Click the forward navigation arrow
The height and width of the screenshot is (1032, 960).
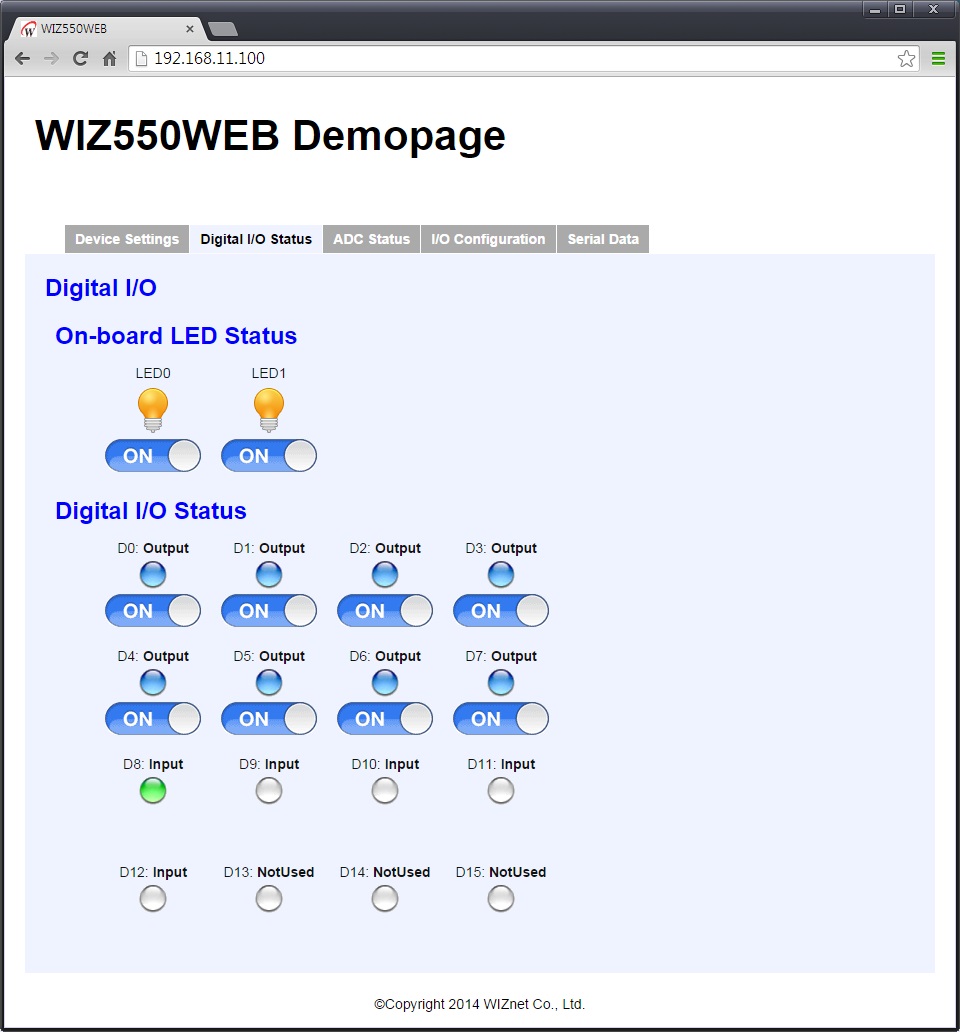tap(51, 59)
